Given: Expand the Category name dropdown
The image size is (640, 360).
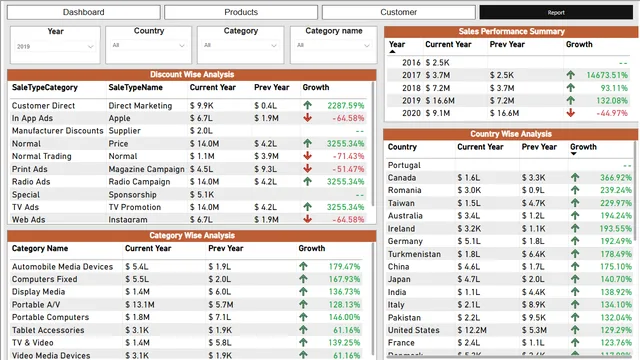Looking at the screenshot, I should [333, 45].
